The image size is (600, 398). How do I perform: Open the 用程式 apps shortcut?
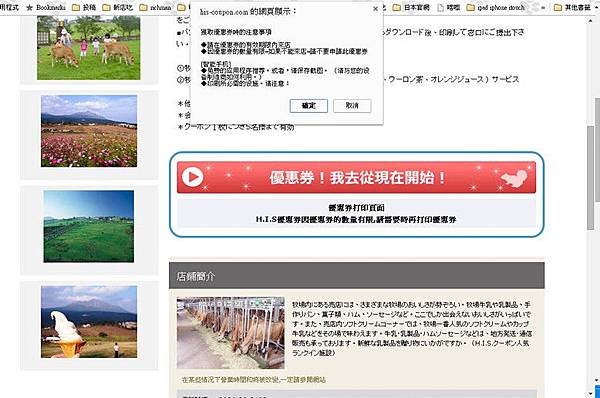point(9,7)
